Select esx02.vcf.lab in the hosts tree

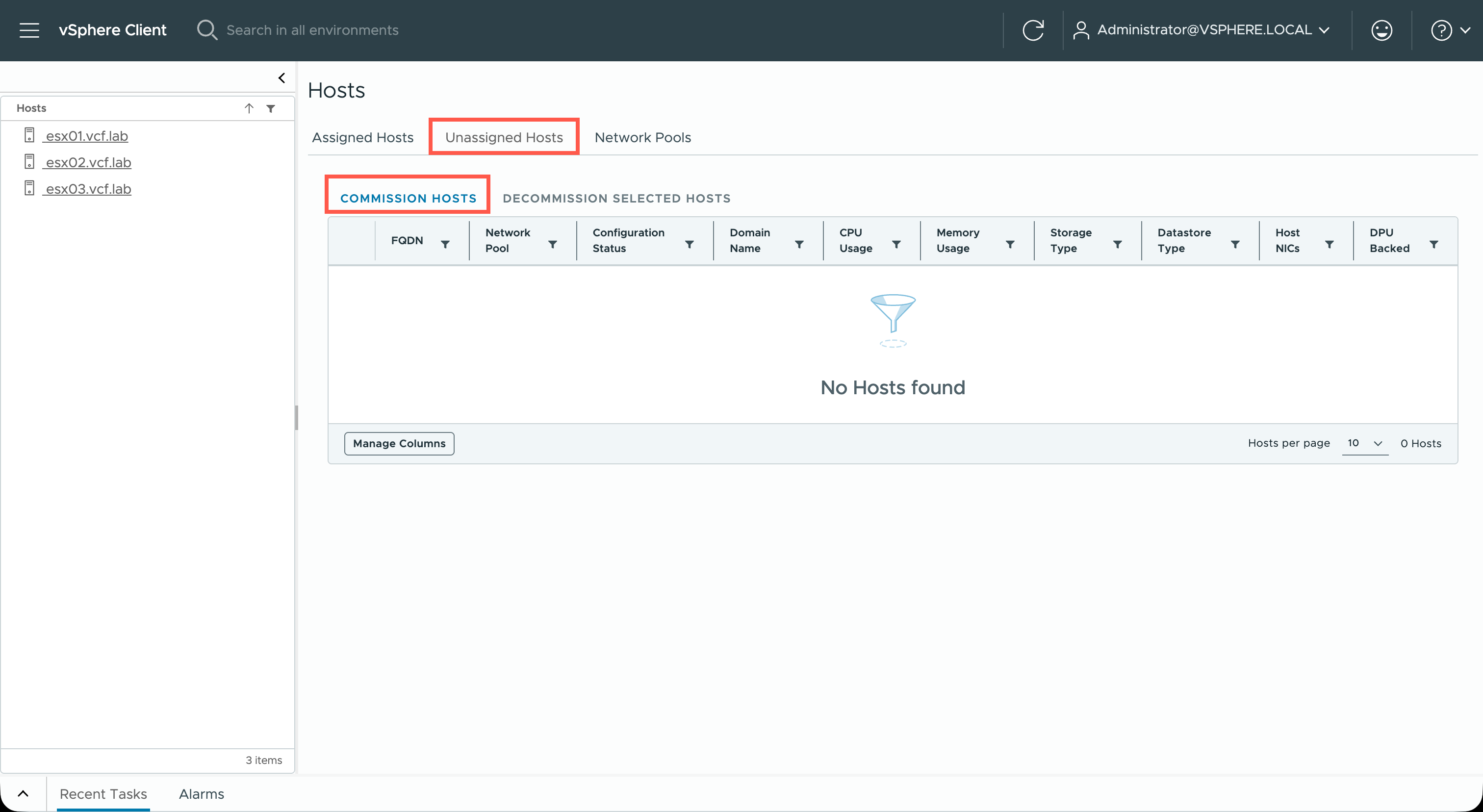(88, 162)
